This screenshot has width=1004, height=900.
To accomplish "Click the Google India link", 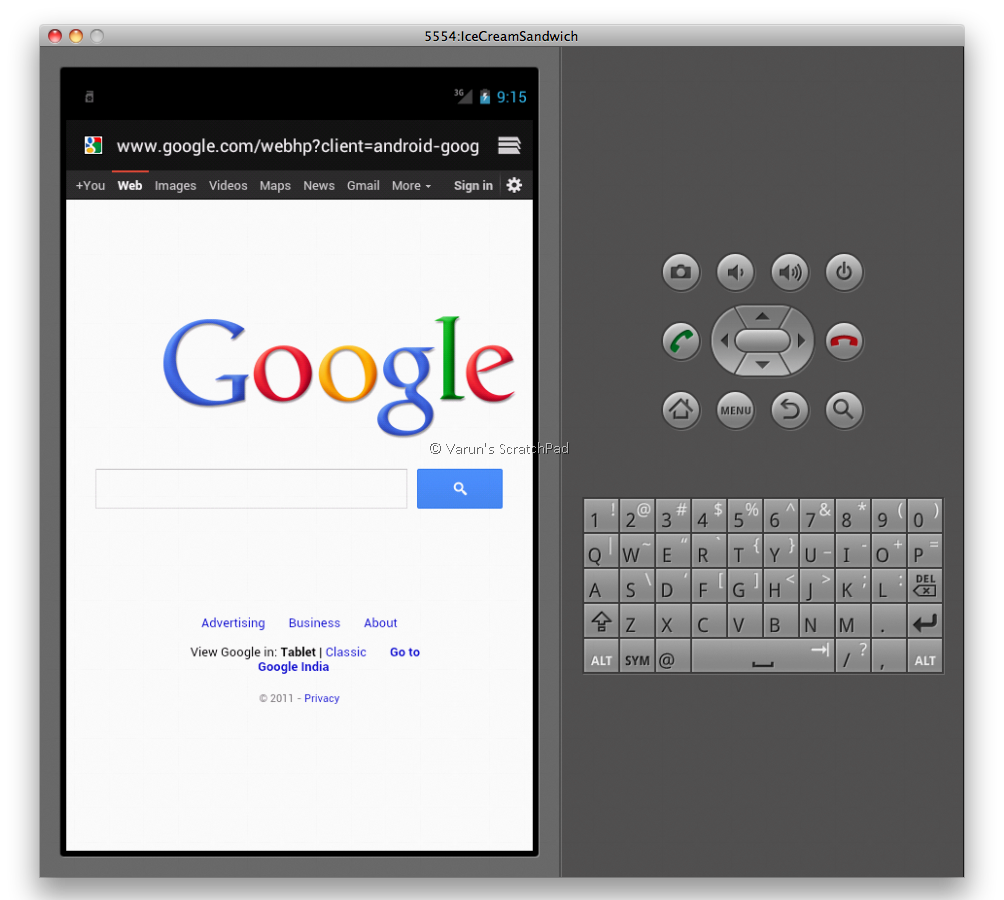I will coord(293,667).
